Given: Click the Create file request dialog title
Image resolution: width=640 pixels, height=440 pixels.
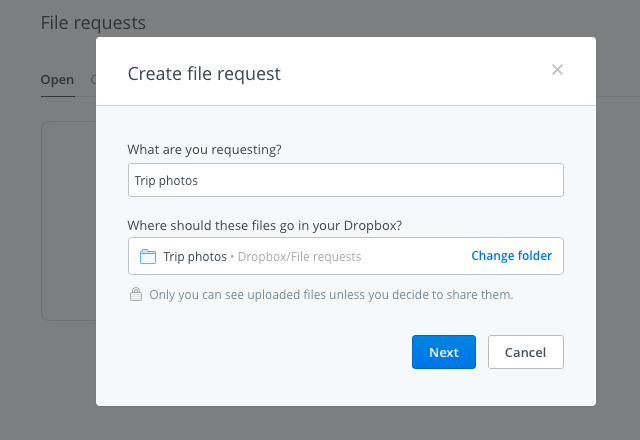Looking at the screenshot, I should coord(204,73).
